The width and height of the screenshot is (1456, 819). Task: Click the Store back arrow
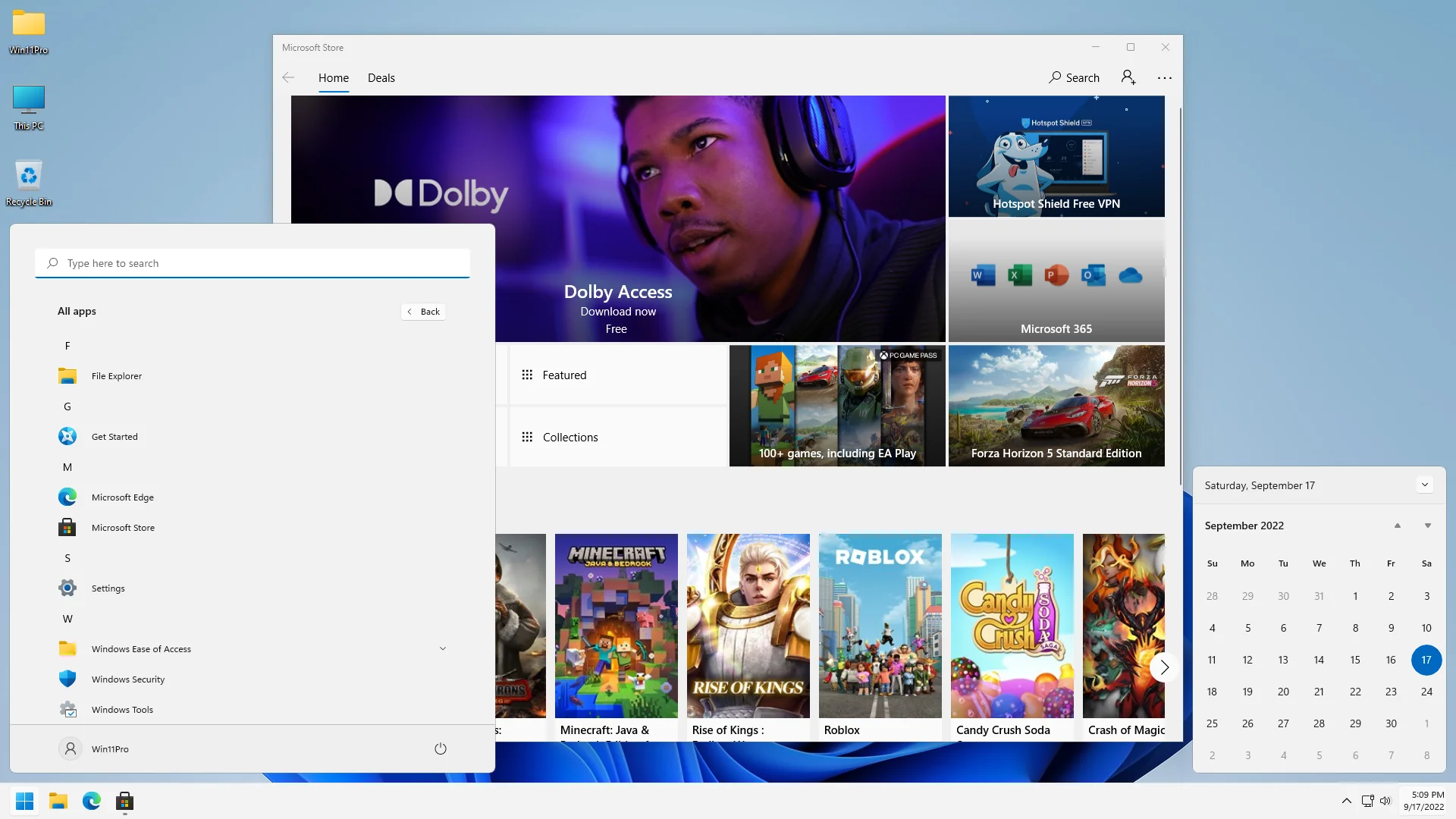point(288,77)
